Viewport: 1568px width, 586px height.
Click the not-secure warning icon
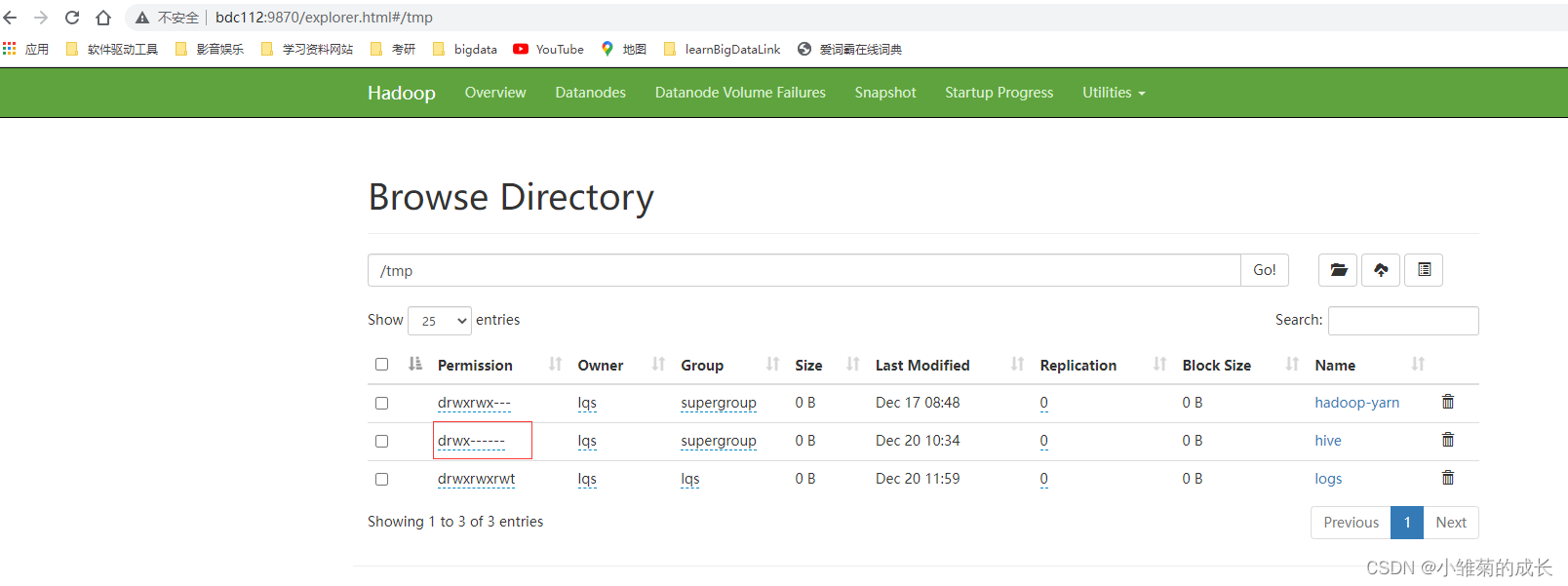142,18
